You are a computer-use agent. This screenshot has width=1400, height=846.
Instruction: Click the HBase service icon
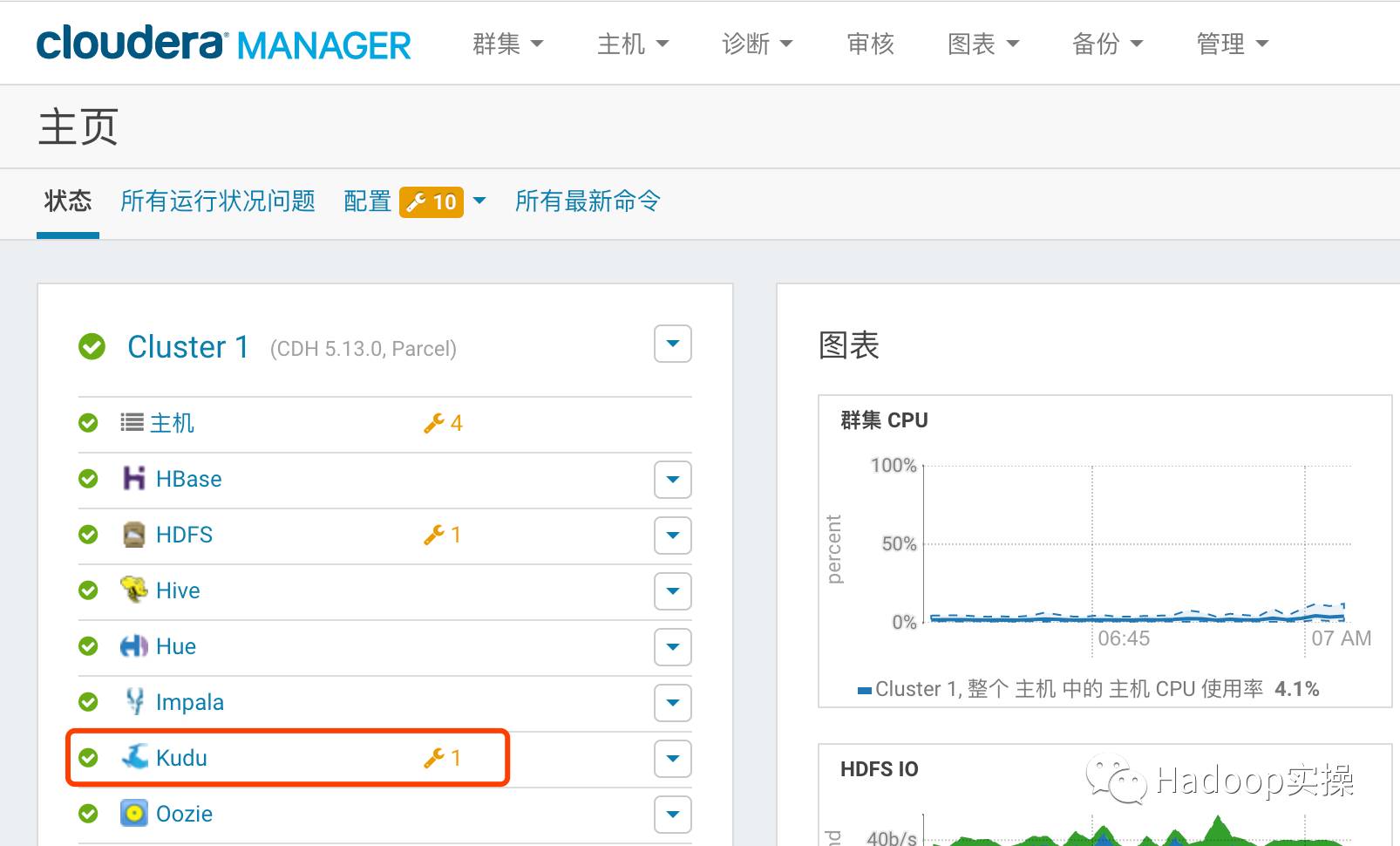pyautogui.click(x=133, y=478)
